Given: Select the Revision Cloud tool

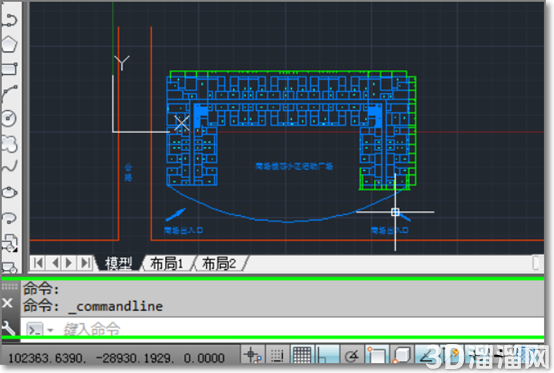Looking at the screenshot, I should 10,143.
